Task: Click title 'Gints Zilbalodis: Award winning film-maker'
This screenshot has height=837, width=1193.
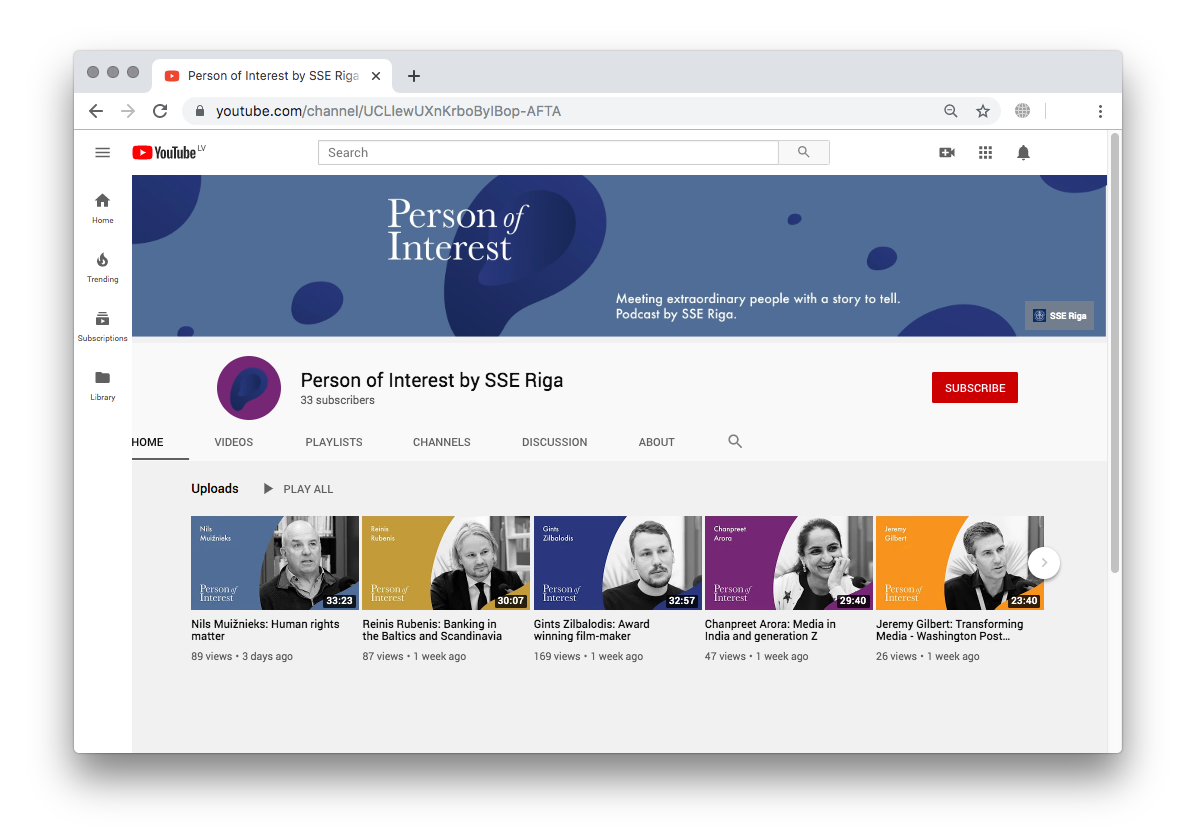Action: tap(592, 630)
